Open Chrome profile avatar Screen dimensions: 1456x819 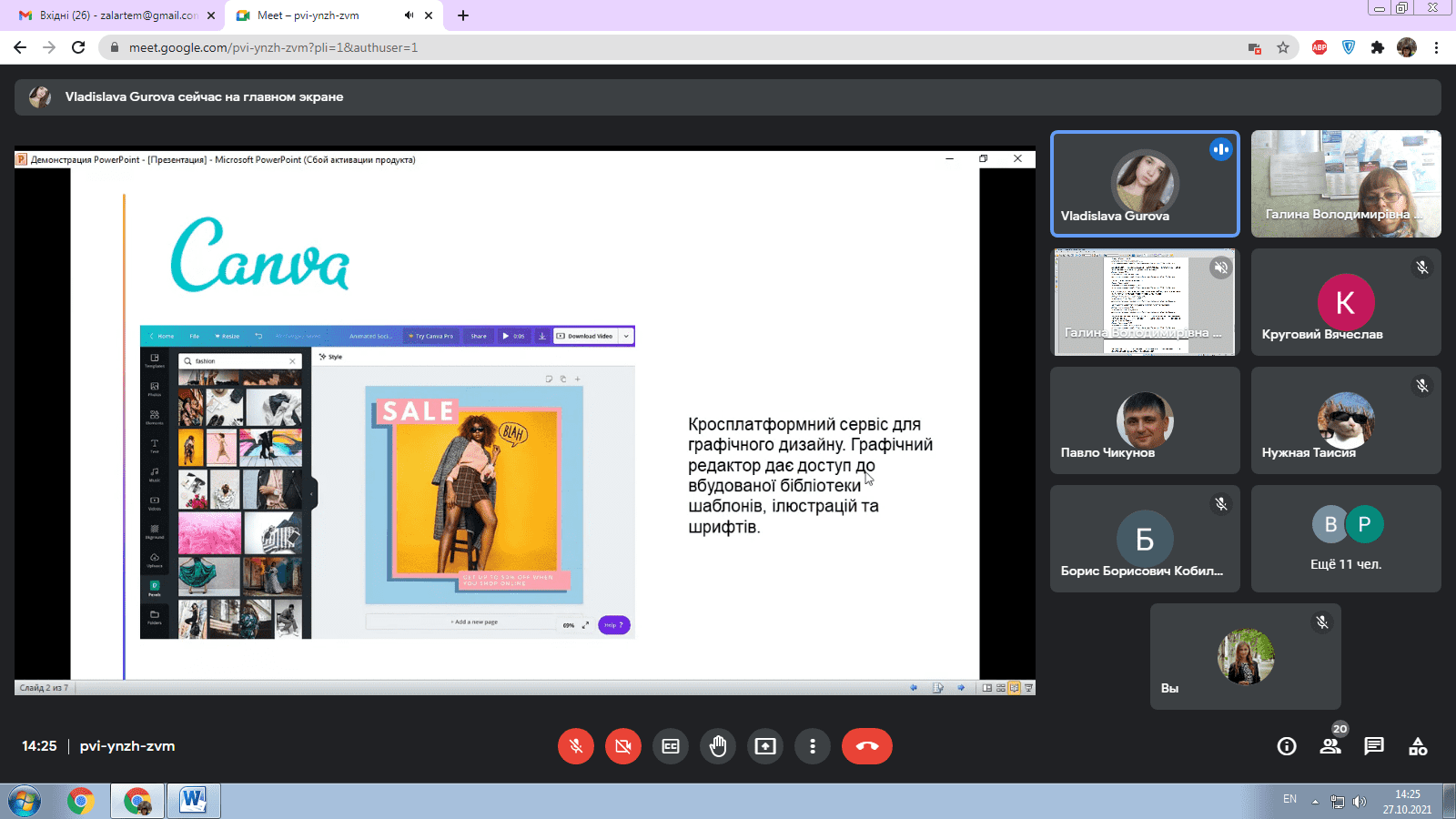1407,47
